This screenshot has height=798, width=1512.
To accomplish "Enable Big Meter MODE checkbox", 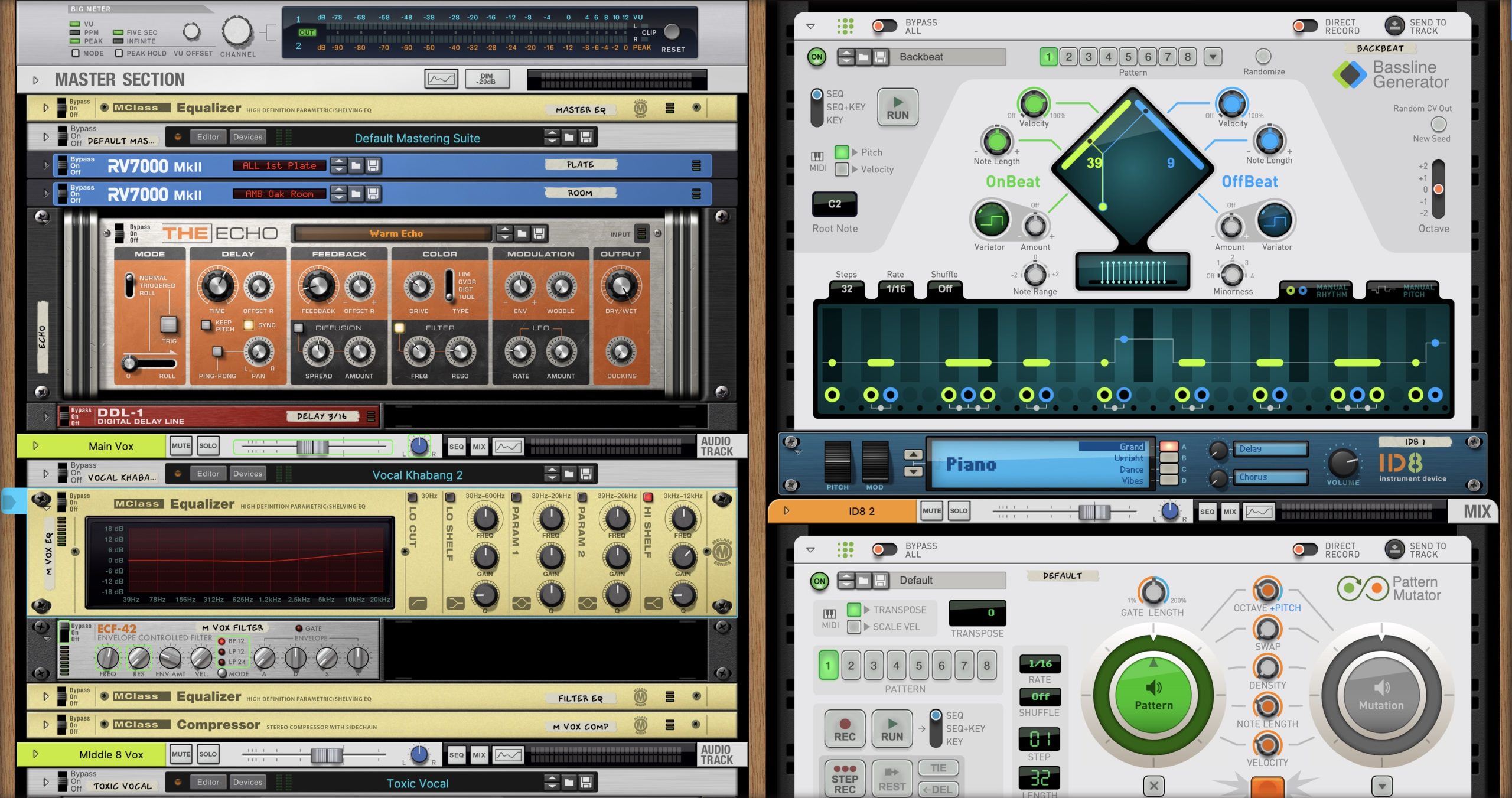I will coord(76,53).
